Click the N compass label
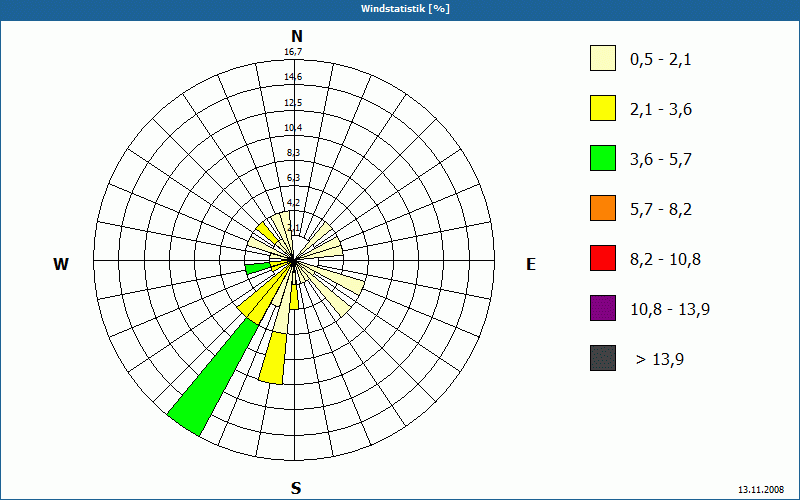Image resolution: width=800 pixels, height=500 pixels. [x=297, y=36]
